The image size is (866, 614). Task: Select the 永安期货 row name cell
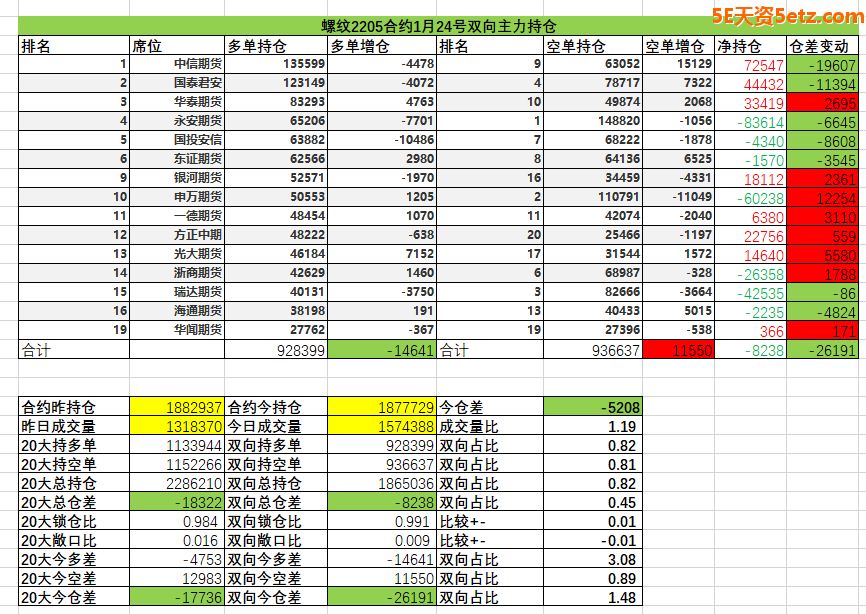197,121
